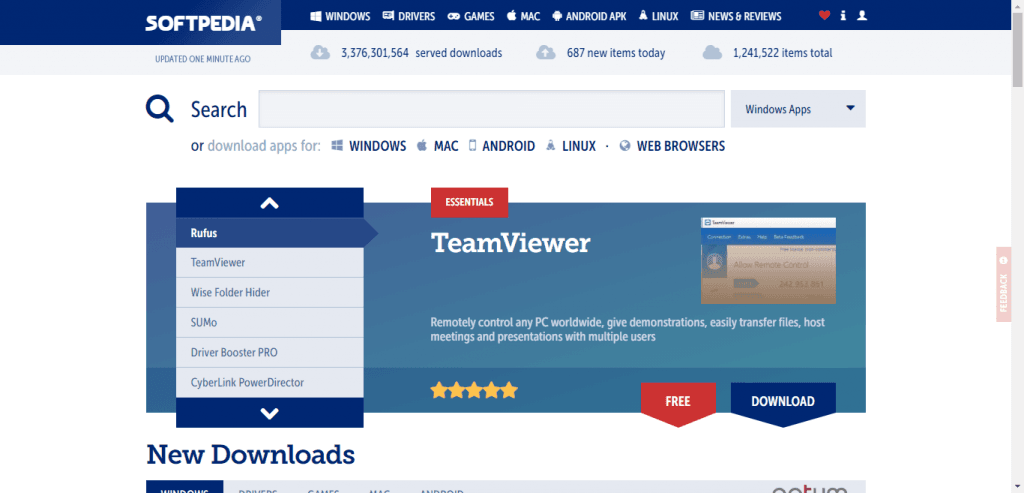Open the Feedback side tab

point(1004,284)
